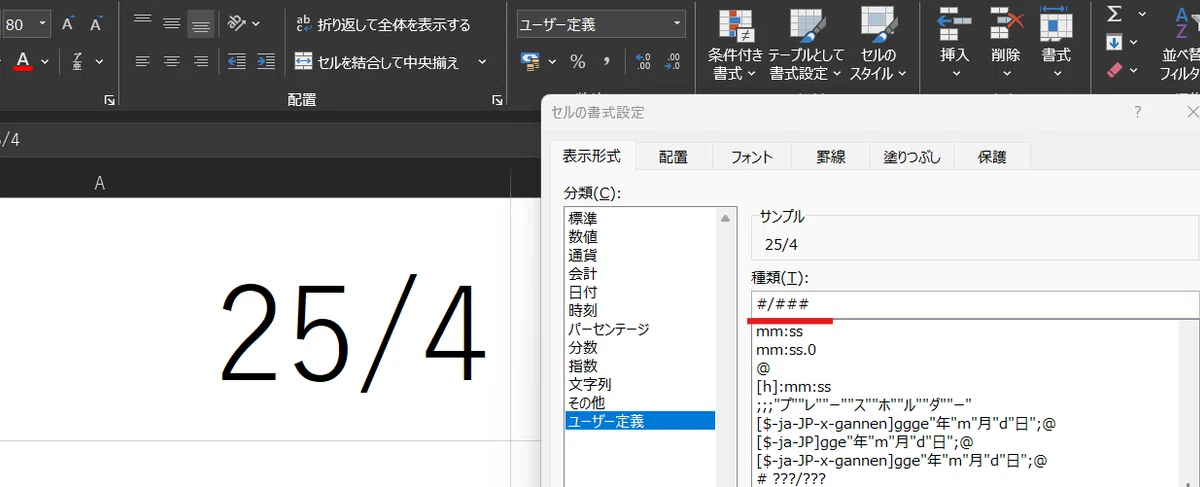Select 標準 in the category list
This screenshot has height=487, width=1200.
tap(640, 218)
